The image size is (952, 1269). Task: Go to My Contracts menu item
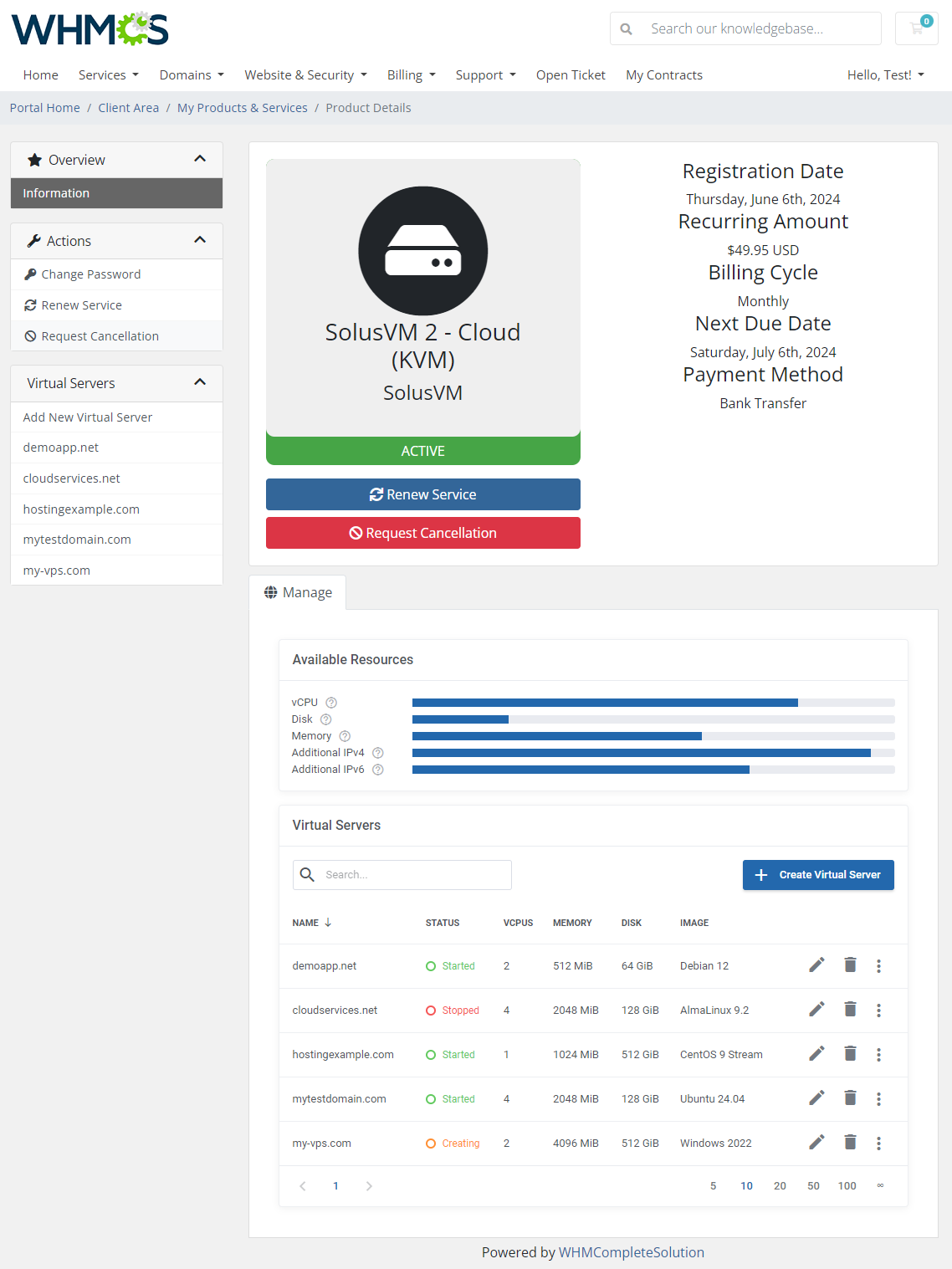coord(663,74)
